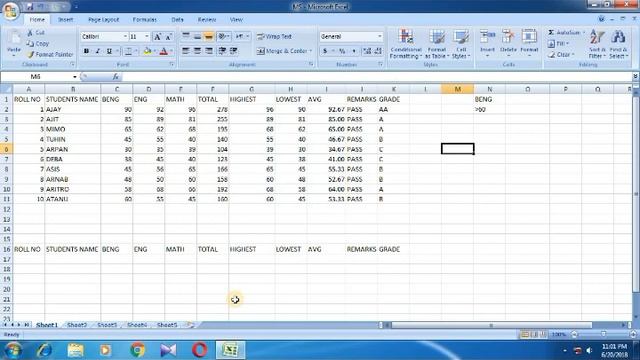
Task: Click the zoom slider
Action: click(603, 334)
